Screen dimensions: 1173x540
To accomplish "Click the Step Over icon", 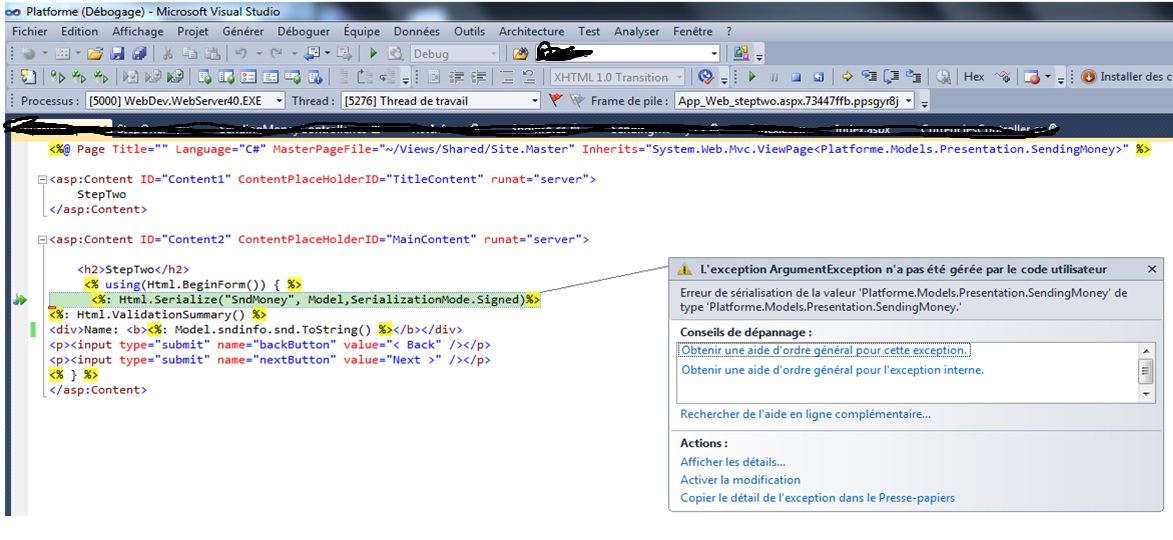I will [891, 76].
